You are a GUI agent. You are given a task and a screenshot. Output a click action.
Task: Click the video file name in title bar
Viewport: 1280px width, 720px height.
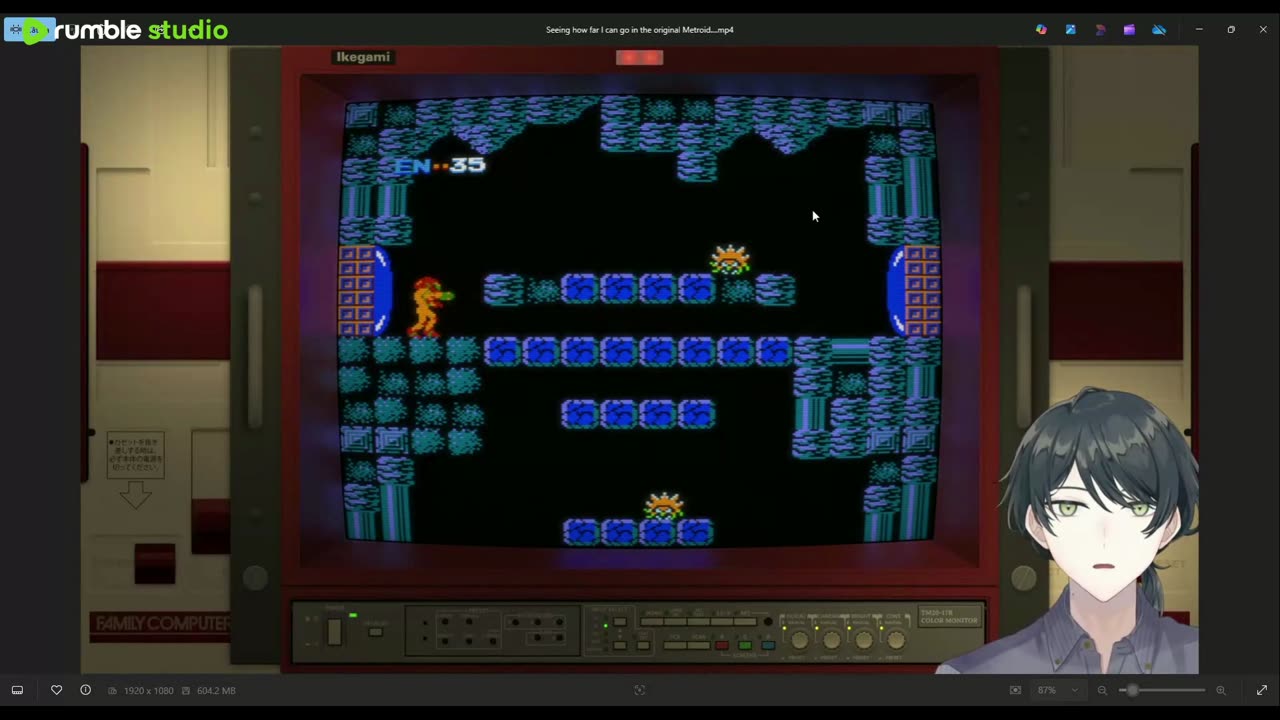click(x=640, y=30)
